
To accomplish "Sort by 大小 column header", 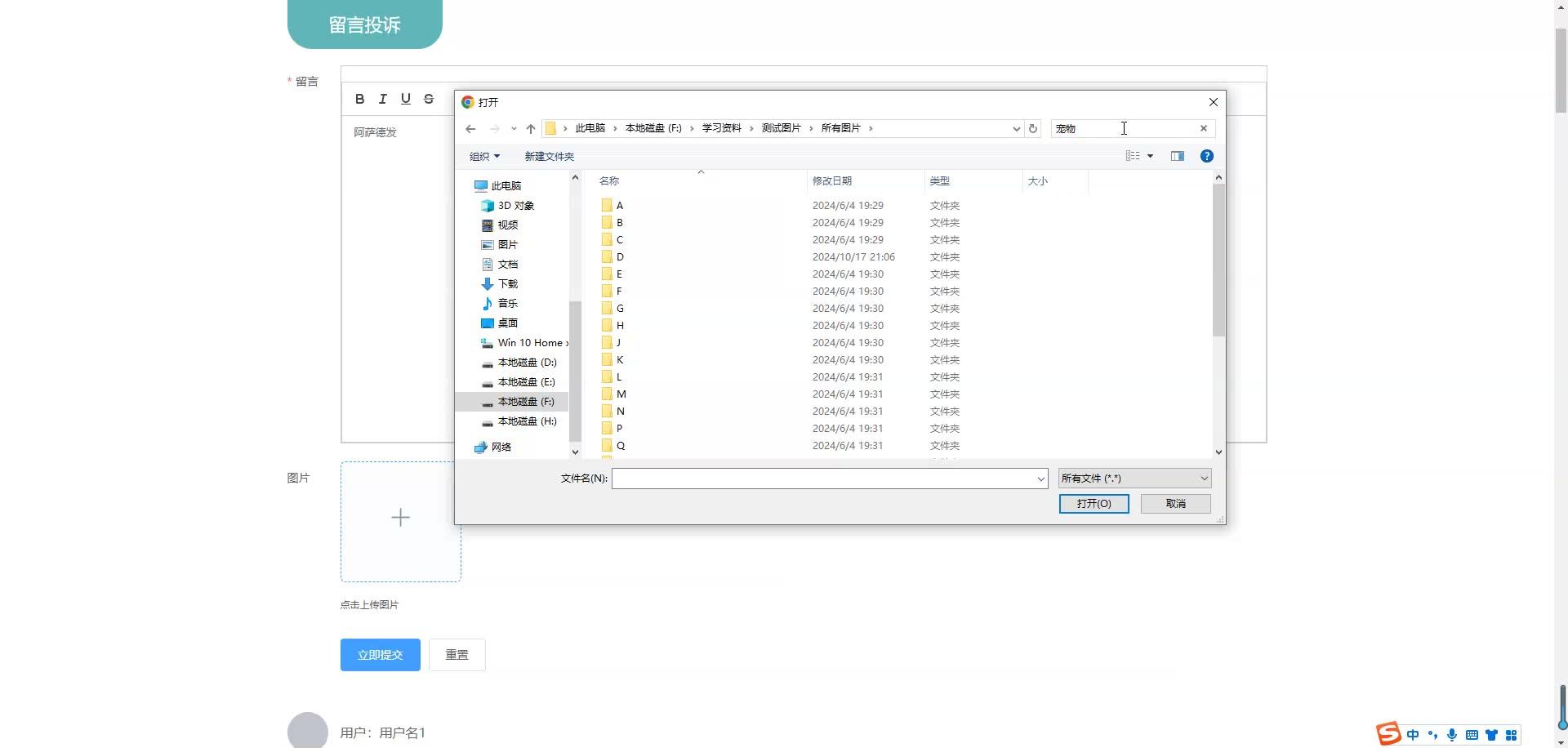I will 1037,181.
